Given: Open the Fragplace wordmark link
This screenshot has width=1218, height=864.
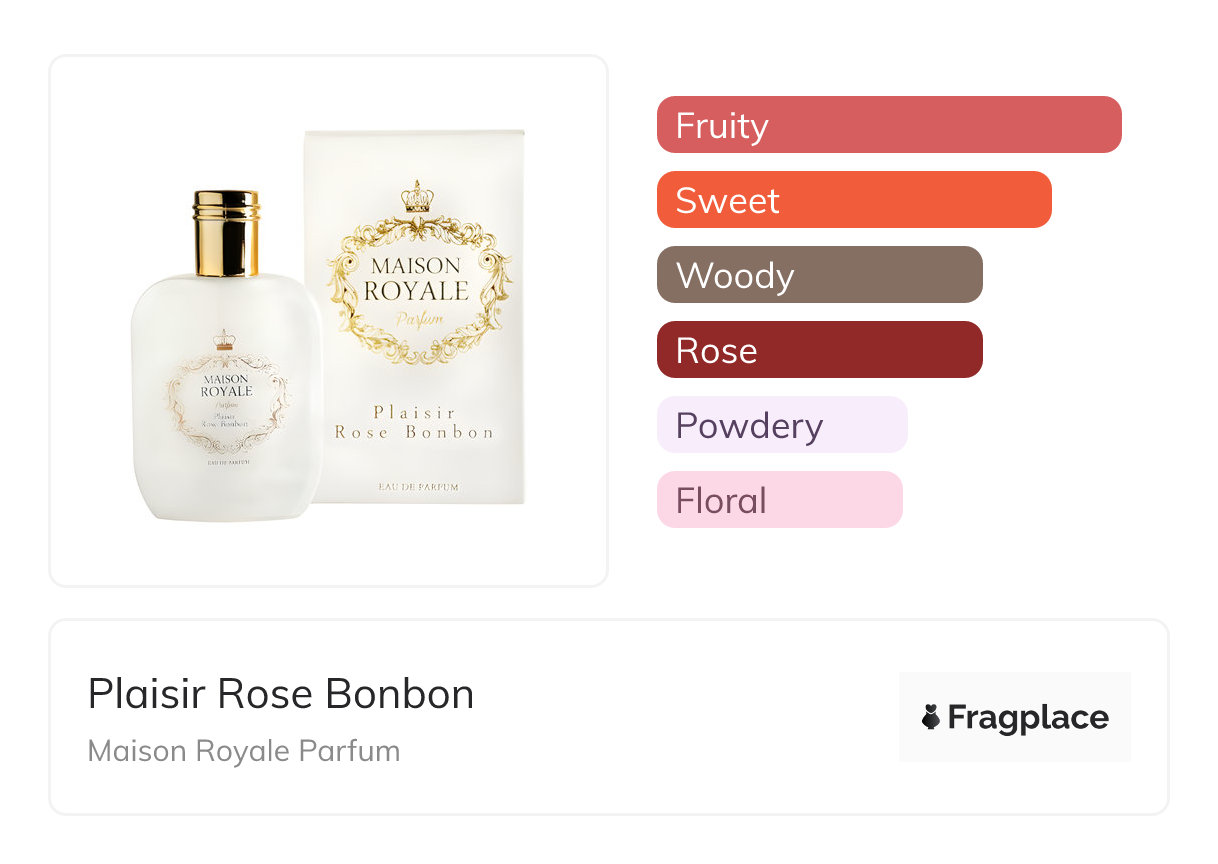Looking at the screenshot, I should 1027,717.
